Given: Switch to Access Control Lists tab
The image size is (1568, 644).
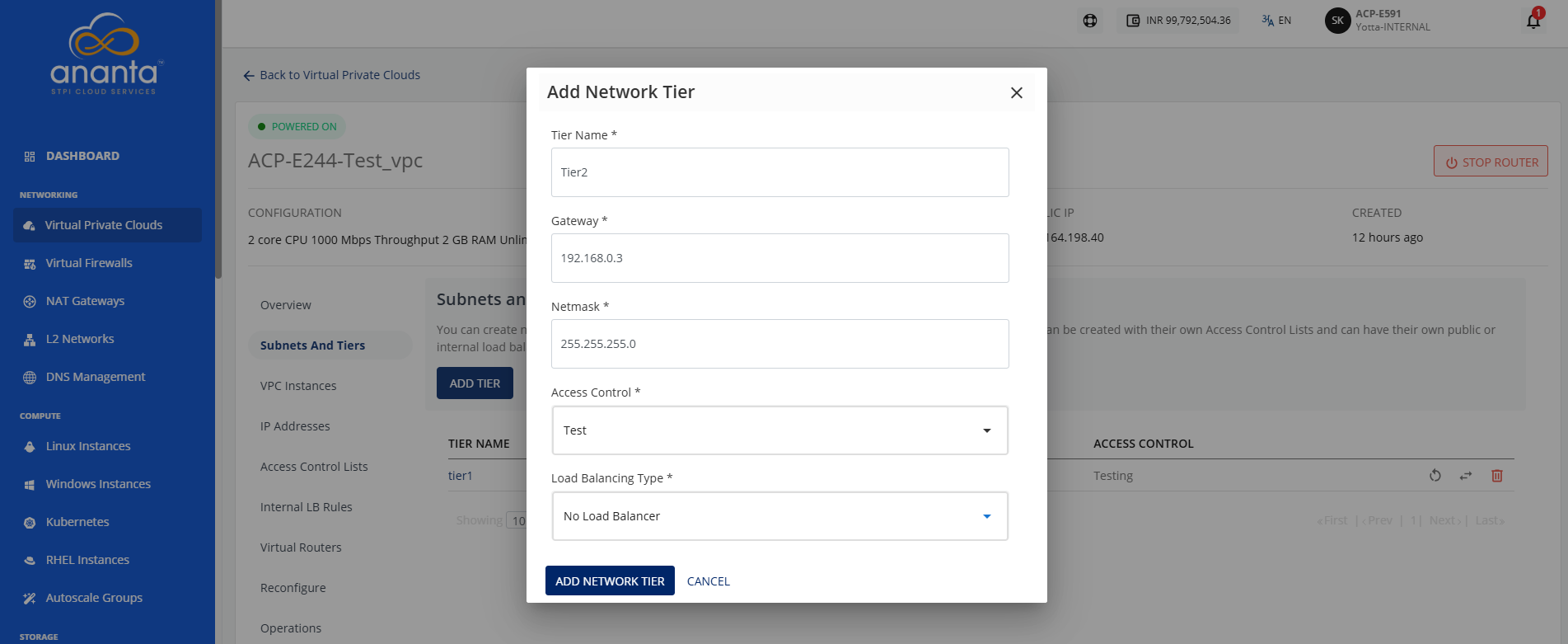Looking at the screenshot, I should [x=314, y=467].
